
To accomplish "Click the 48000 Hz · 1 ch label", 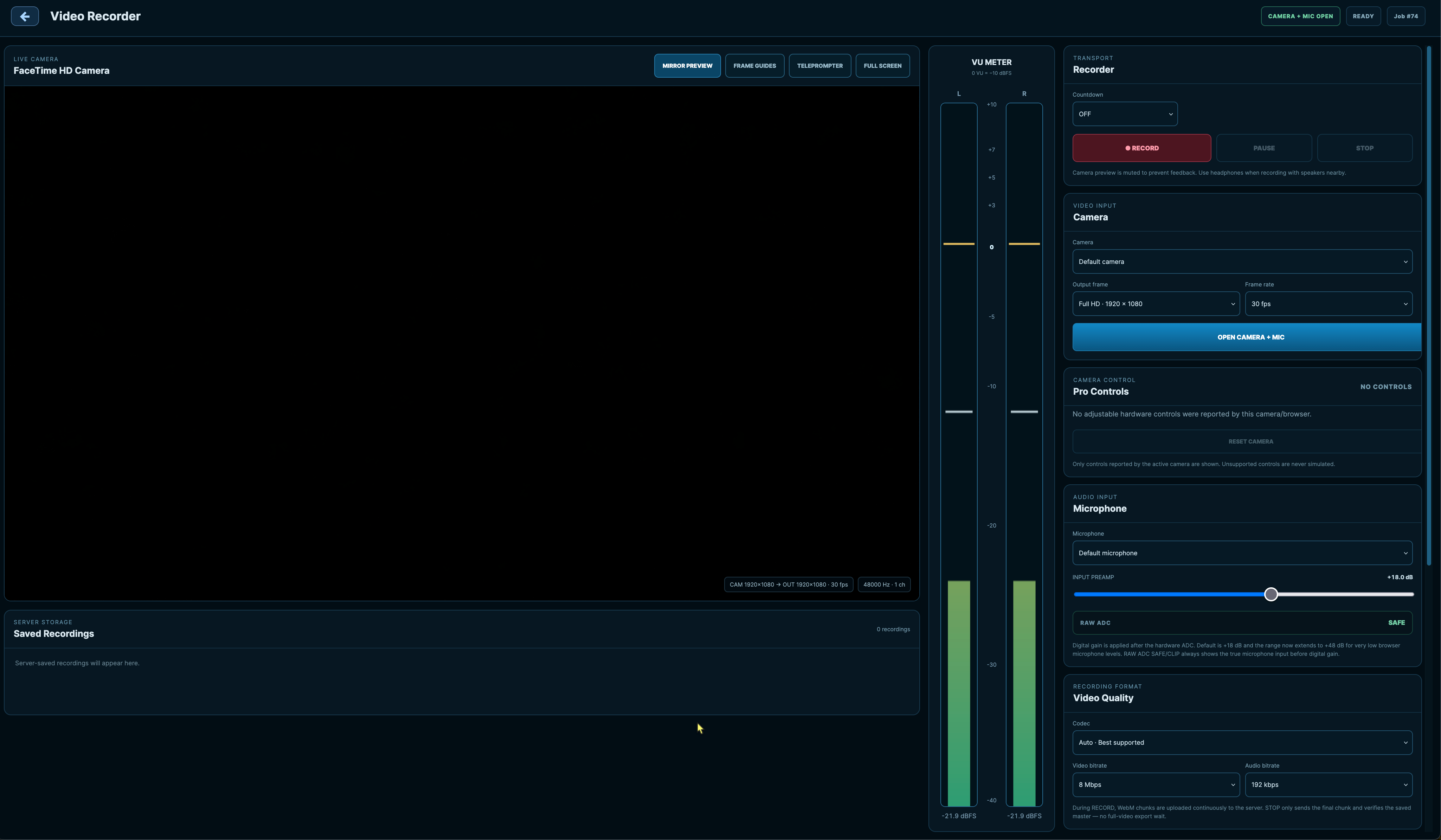I will coord(883,584).
